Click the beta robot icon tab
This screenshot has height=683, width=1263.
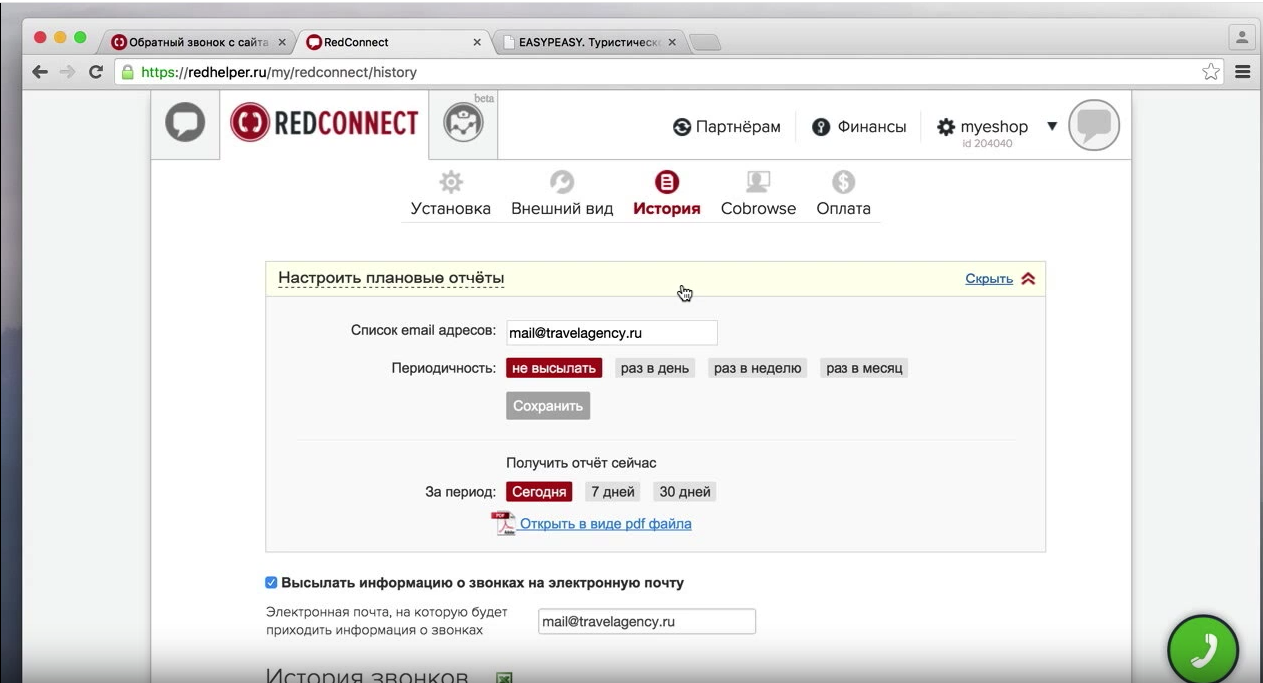click(463, 123)
